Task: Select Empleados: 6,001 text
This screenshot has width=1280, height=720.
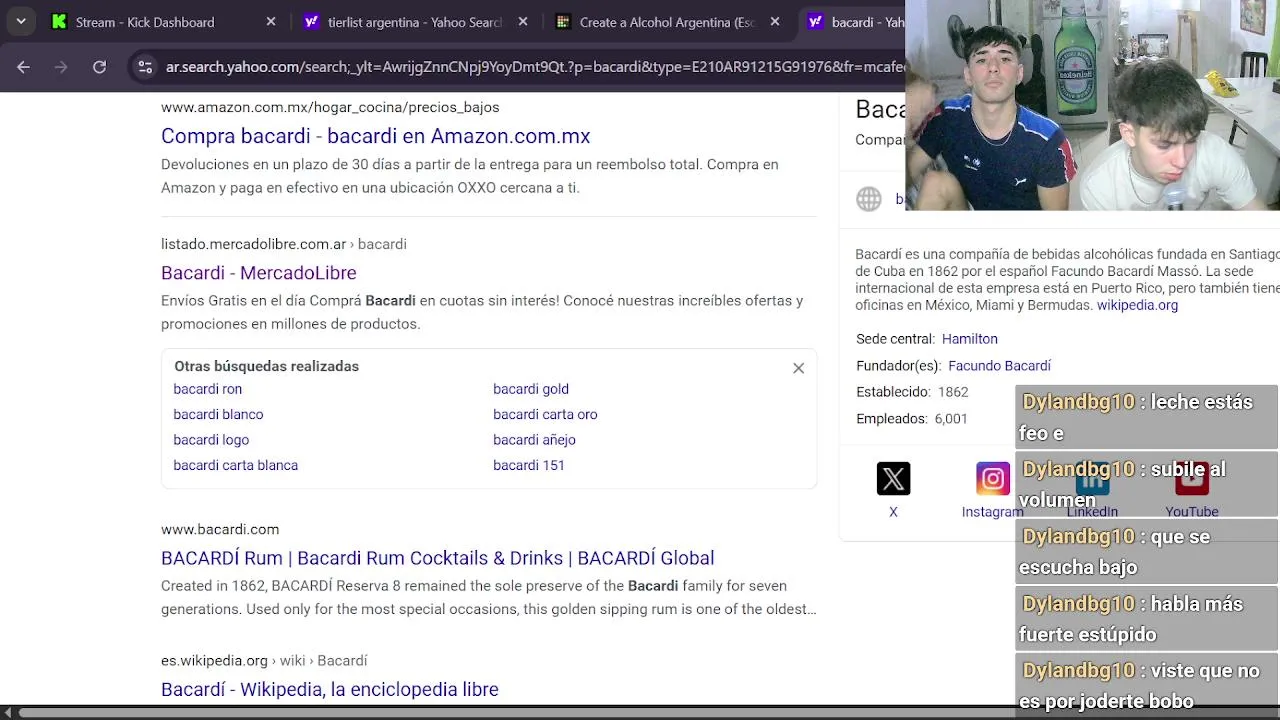Action: point(911,419)
